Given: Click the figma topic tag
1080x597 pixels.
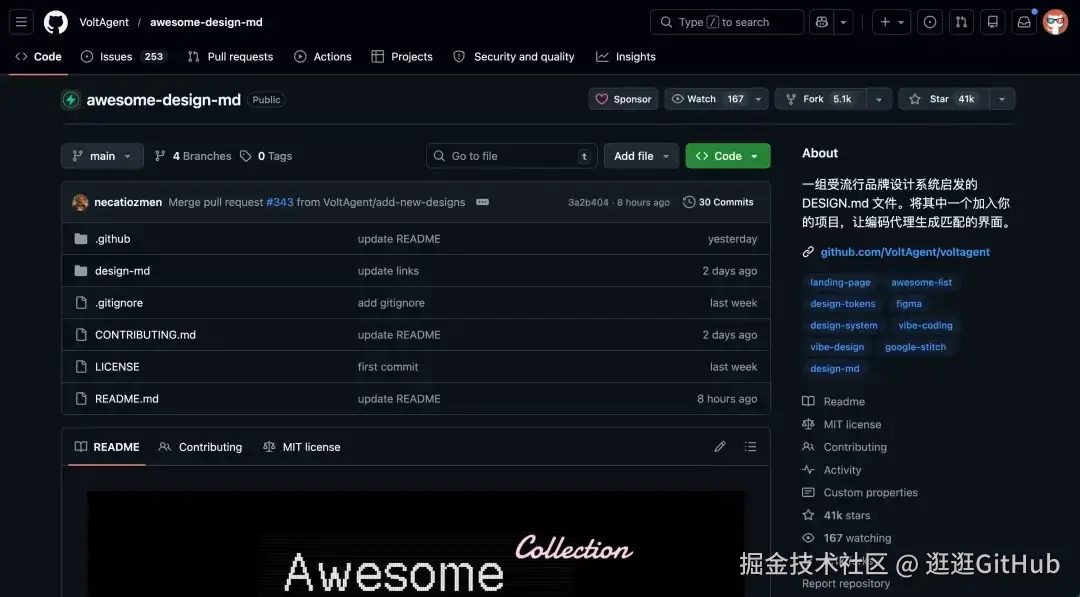Looking at the screenshot, I should (x=908, y=304).
